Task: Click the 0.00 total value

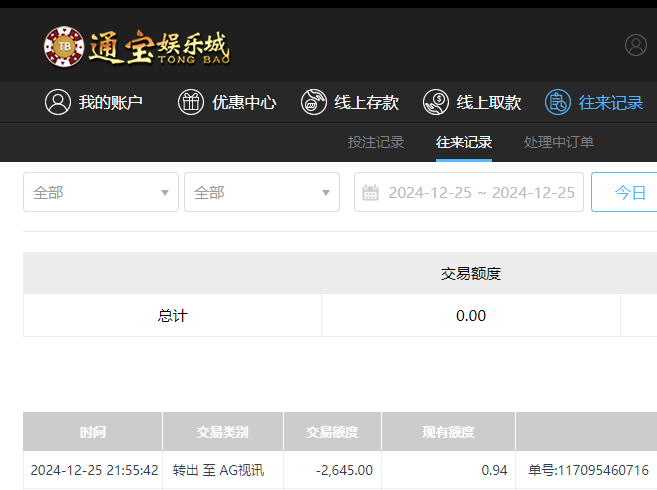Action: coord(471,315)
